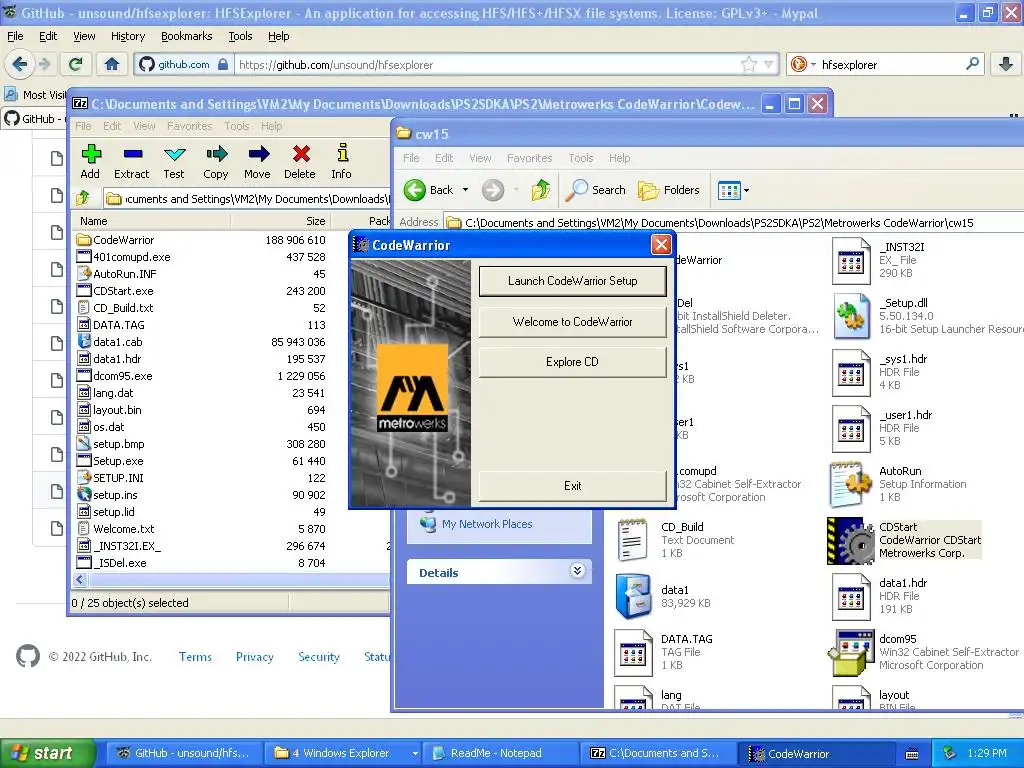Select the data1 cabinet file icon
Screen dimensions: 1024x768
point(633,596)
